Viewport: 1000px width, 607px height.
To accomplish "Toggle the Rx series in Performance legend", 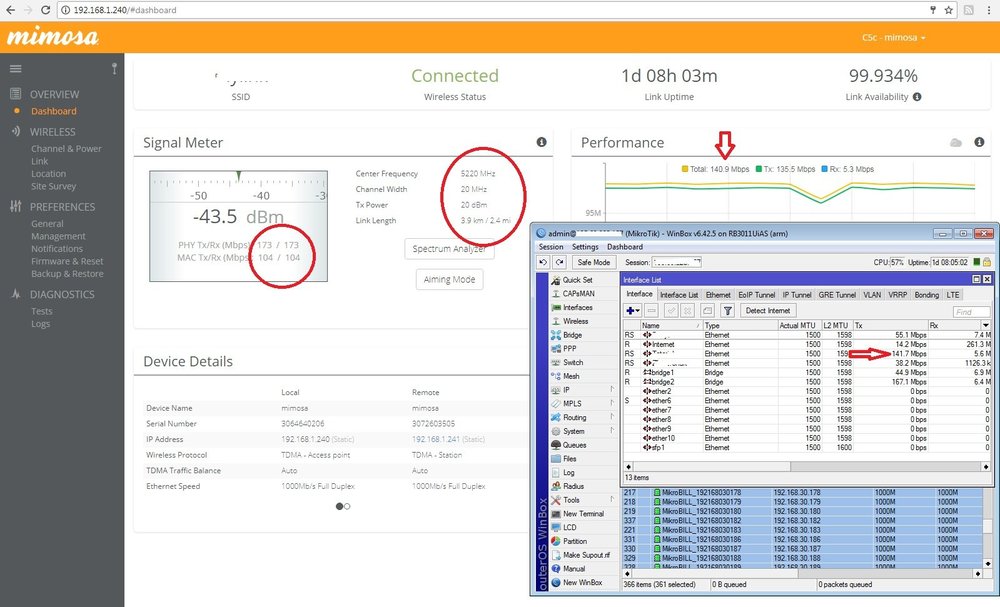I will [x=850, y=169].
